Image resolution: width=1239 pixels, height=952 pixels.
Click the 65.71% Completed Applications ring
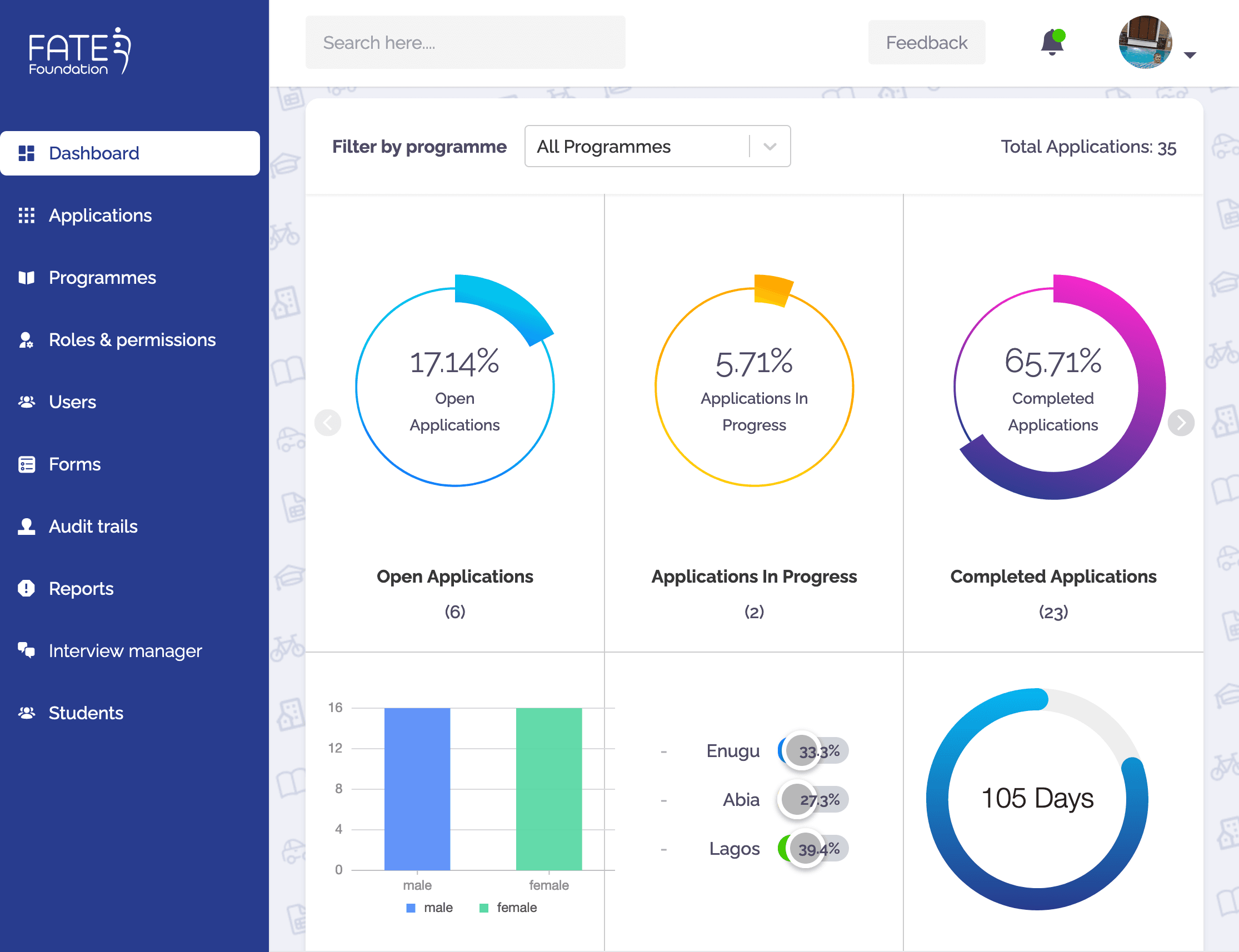pos(1053,387)
